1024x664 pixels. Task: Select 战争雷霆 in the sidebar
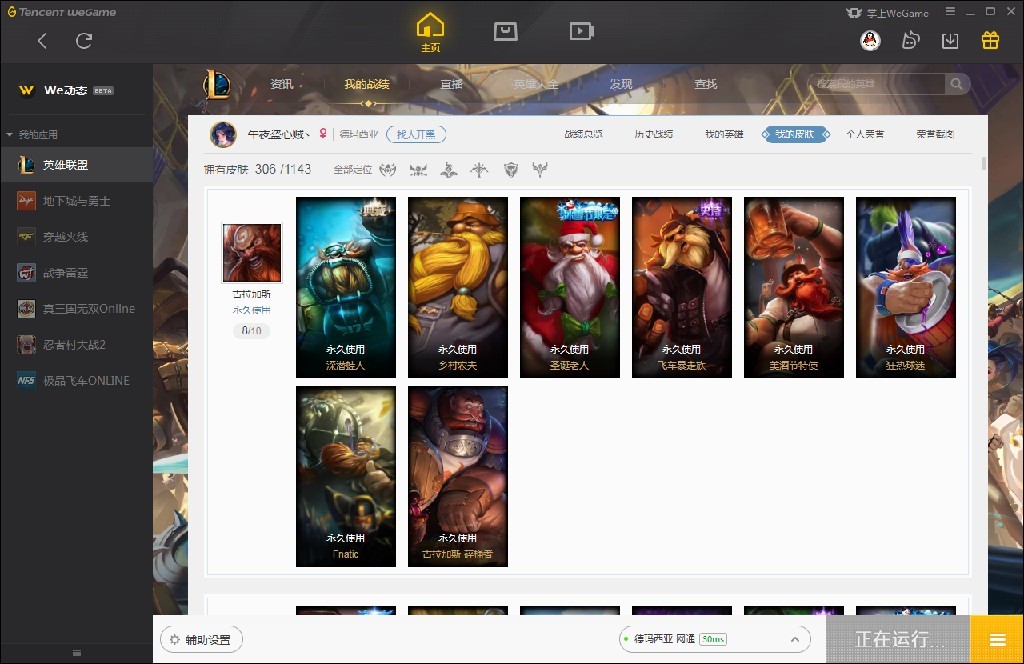(x=76, y=272)
